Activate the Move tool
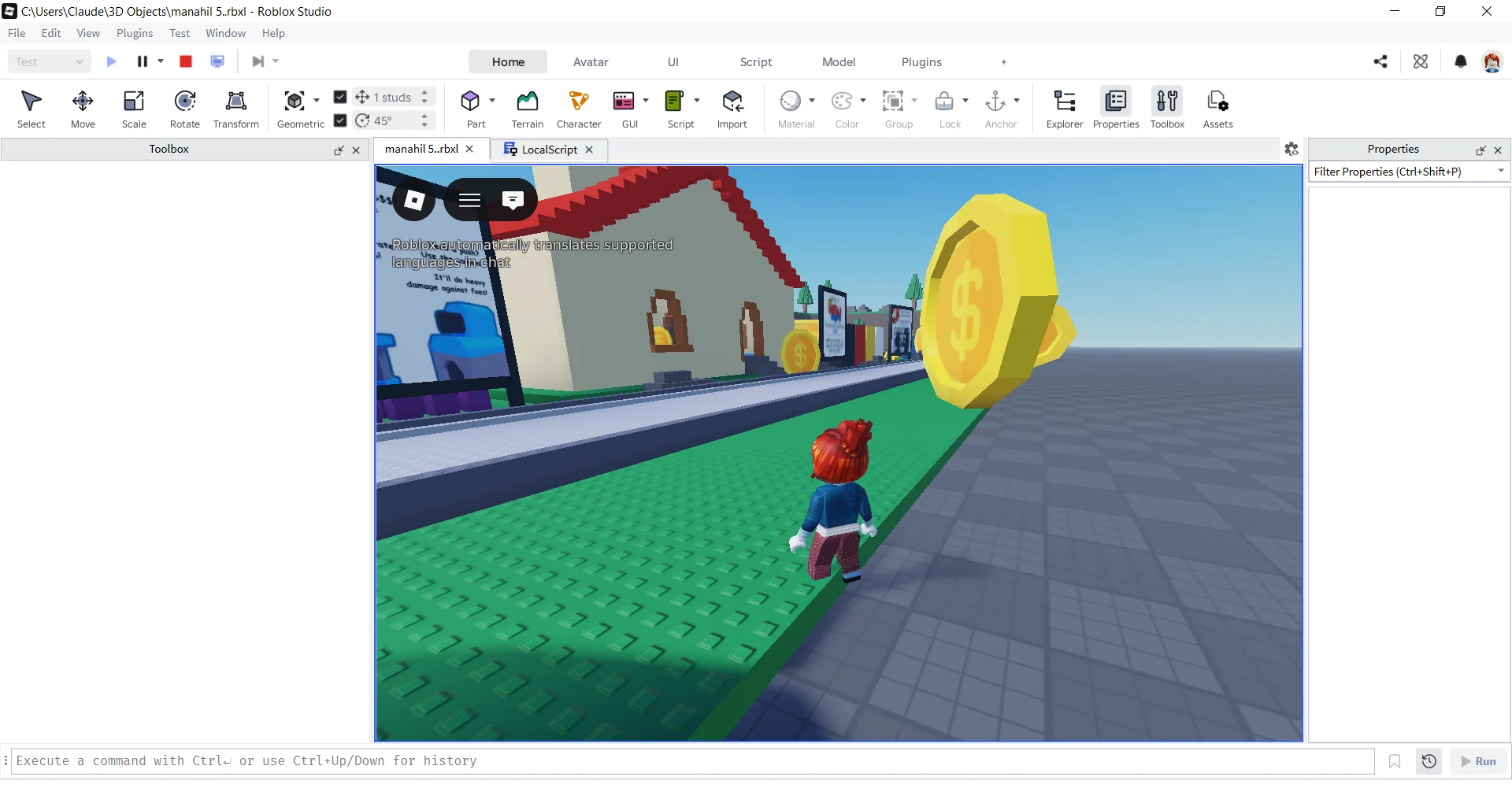Screen dimensions: 1512x788 pyautogui.click(x=83, y=109)
